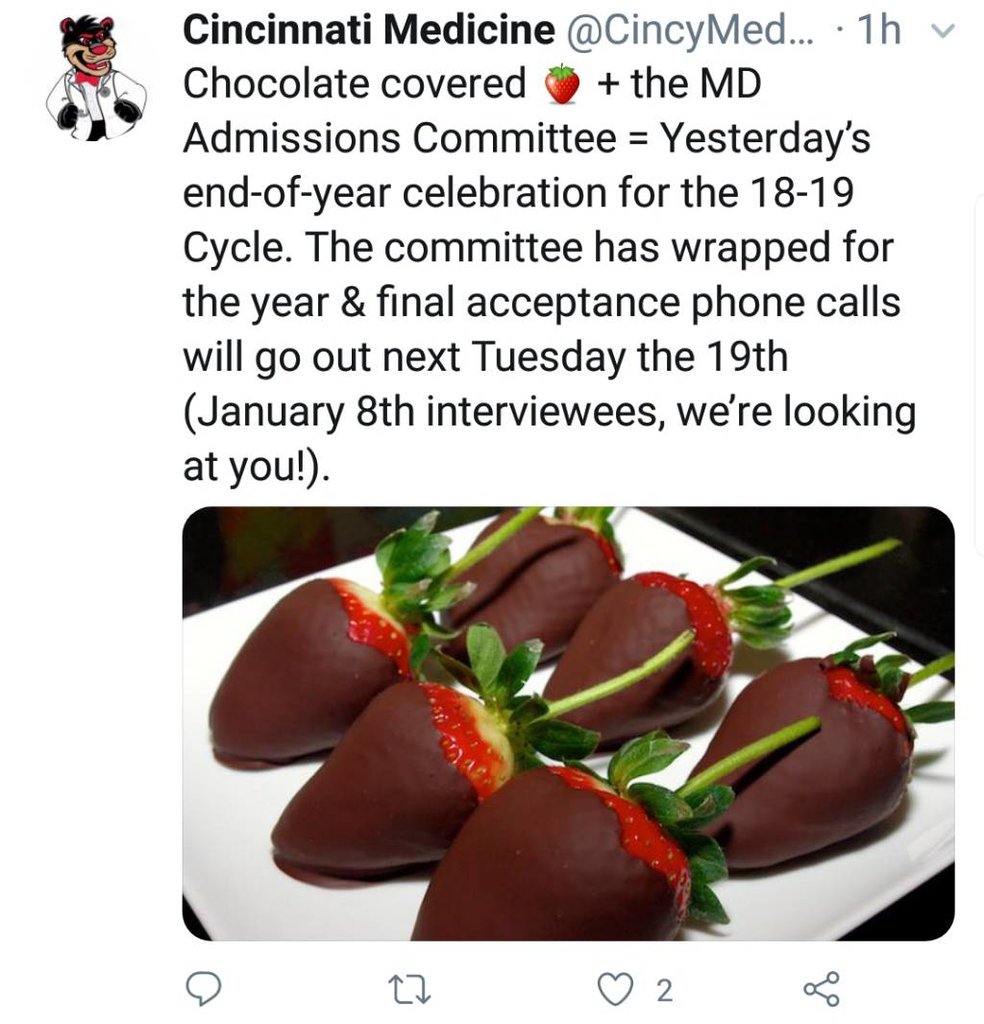Open the tweet options chevron menu
Screen dimensions: 984x1024
[x=938, y=32]
